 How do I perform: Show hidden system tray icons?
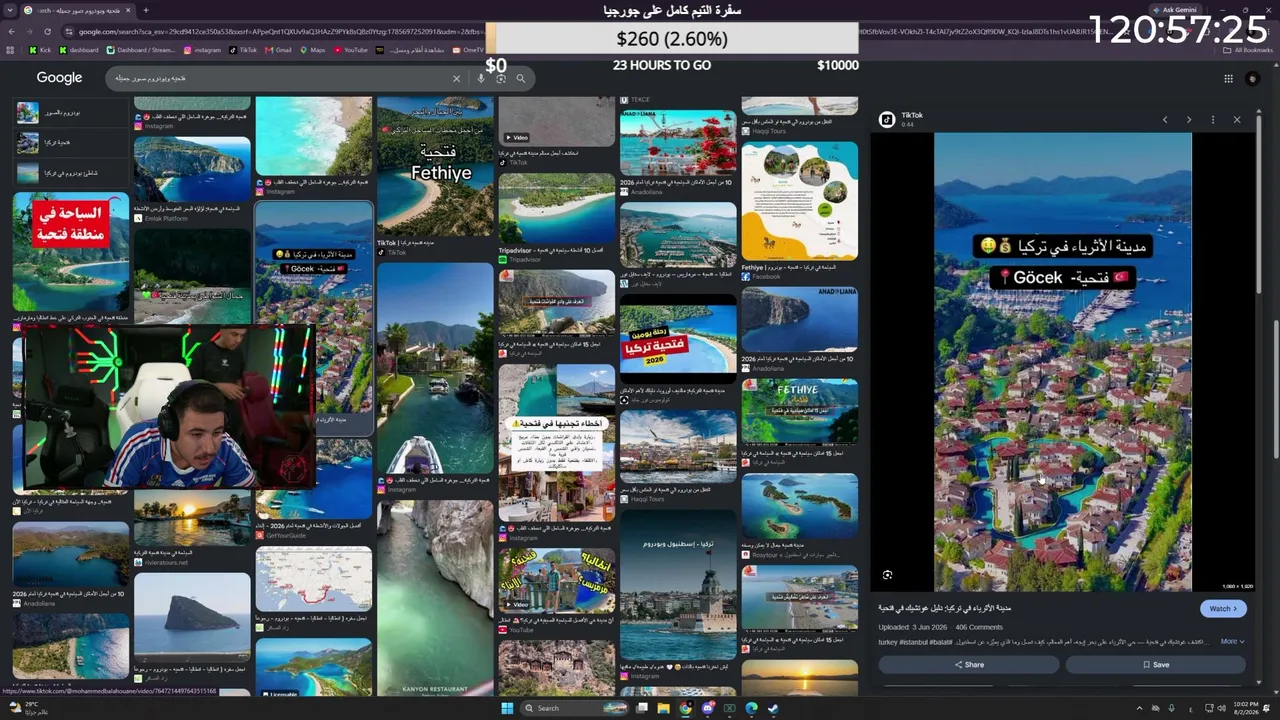point(1140,708)
